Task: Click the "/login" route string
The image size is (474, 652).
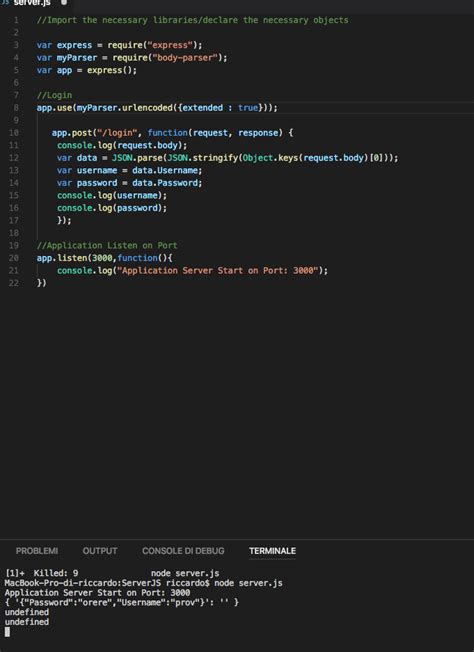Action: [117, 133]
